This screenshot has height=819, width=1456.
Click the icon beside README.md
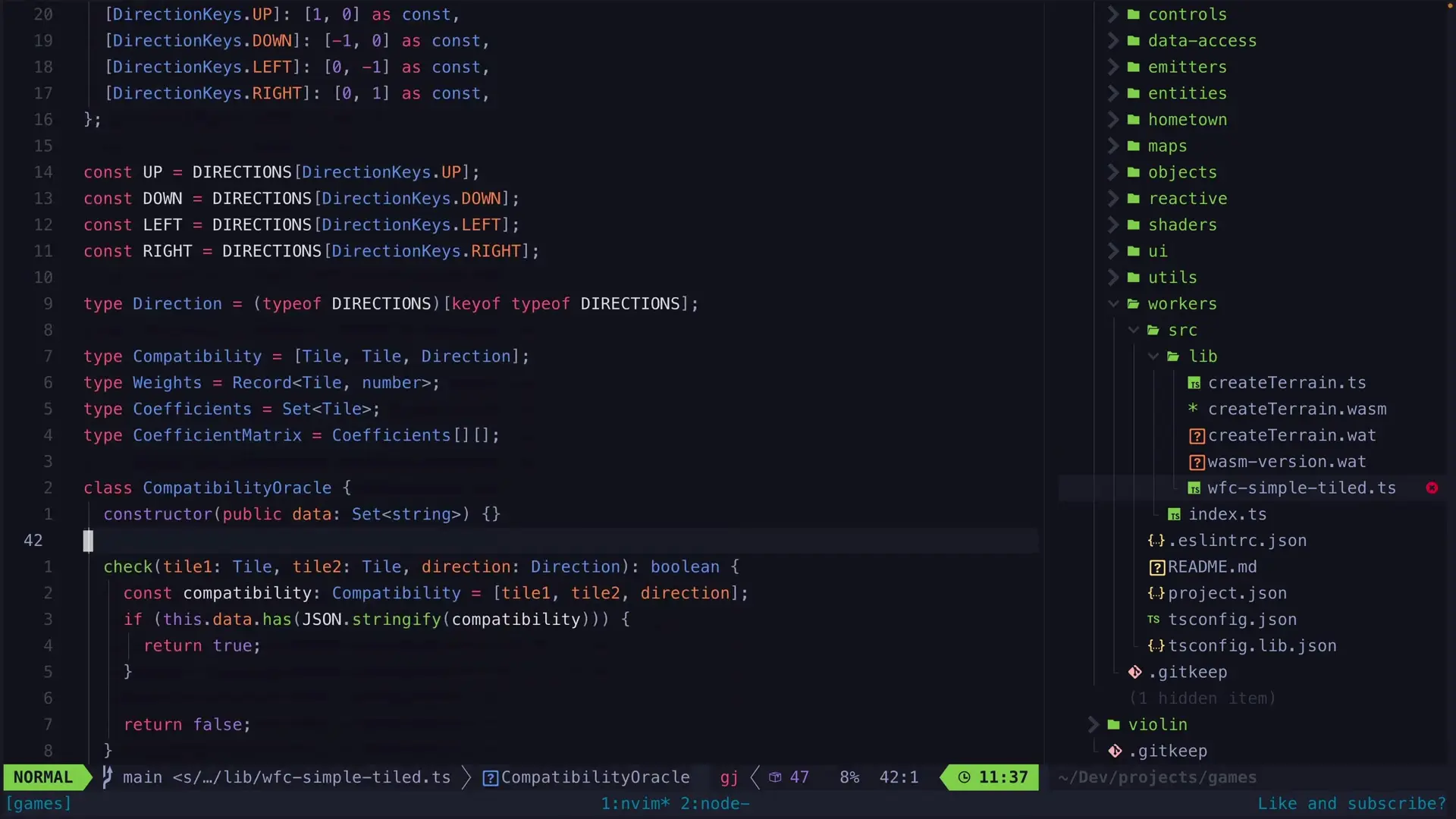coord(1157,567)
